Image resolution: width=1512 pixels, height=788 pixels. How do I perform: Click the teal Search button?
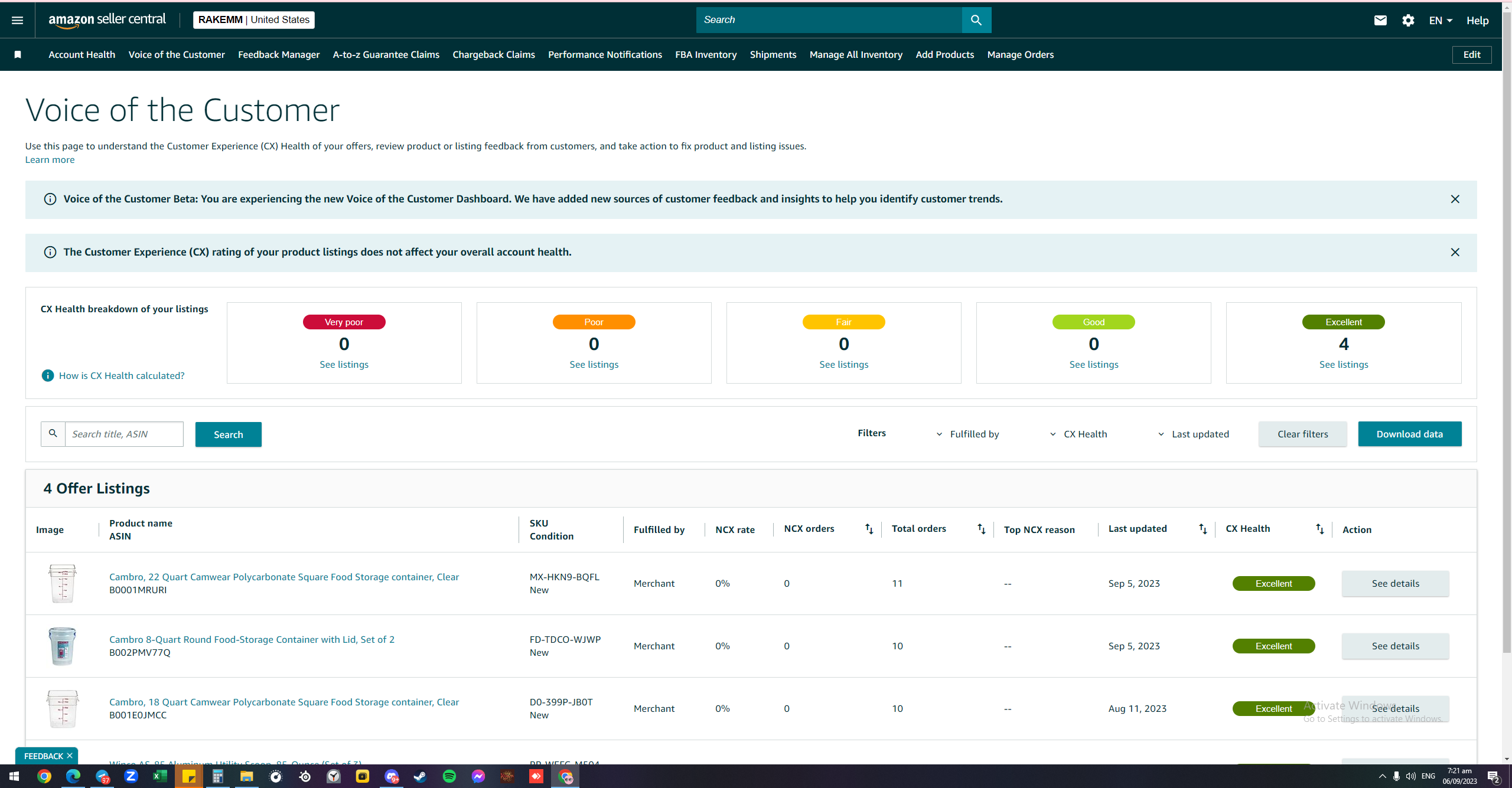coord(229,434)
